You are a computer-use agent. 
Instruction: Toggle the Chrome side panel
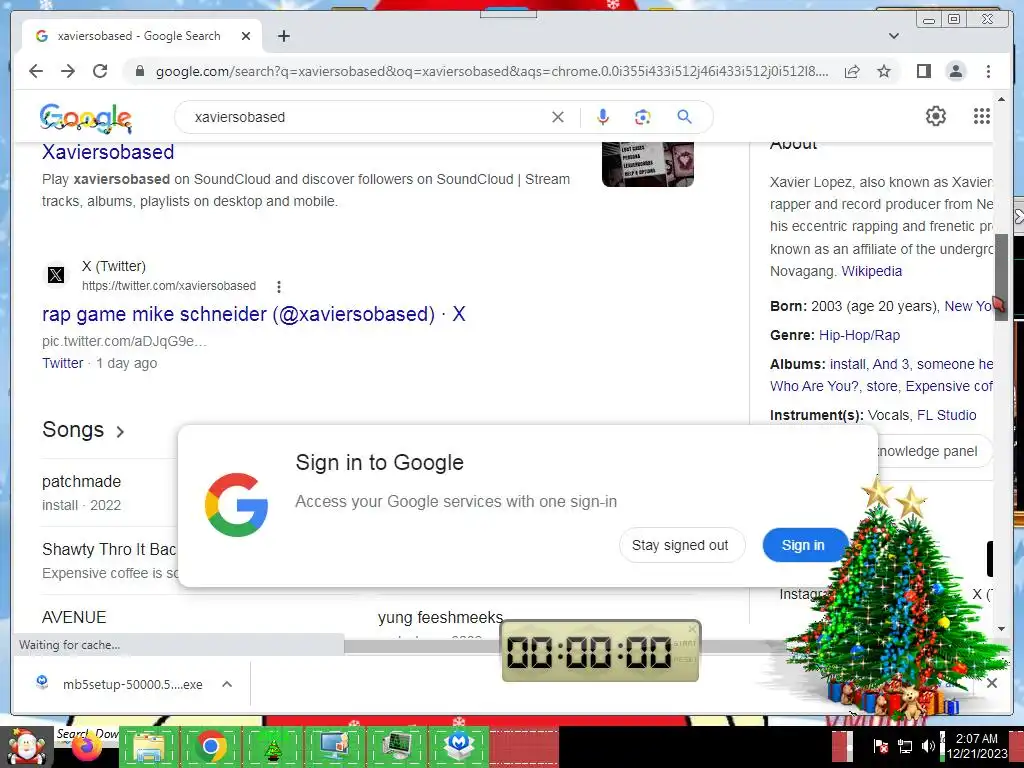tap(923, 71)
